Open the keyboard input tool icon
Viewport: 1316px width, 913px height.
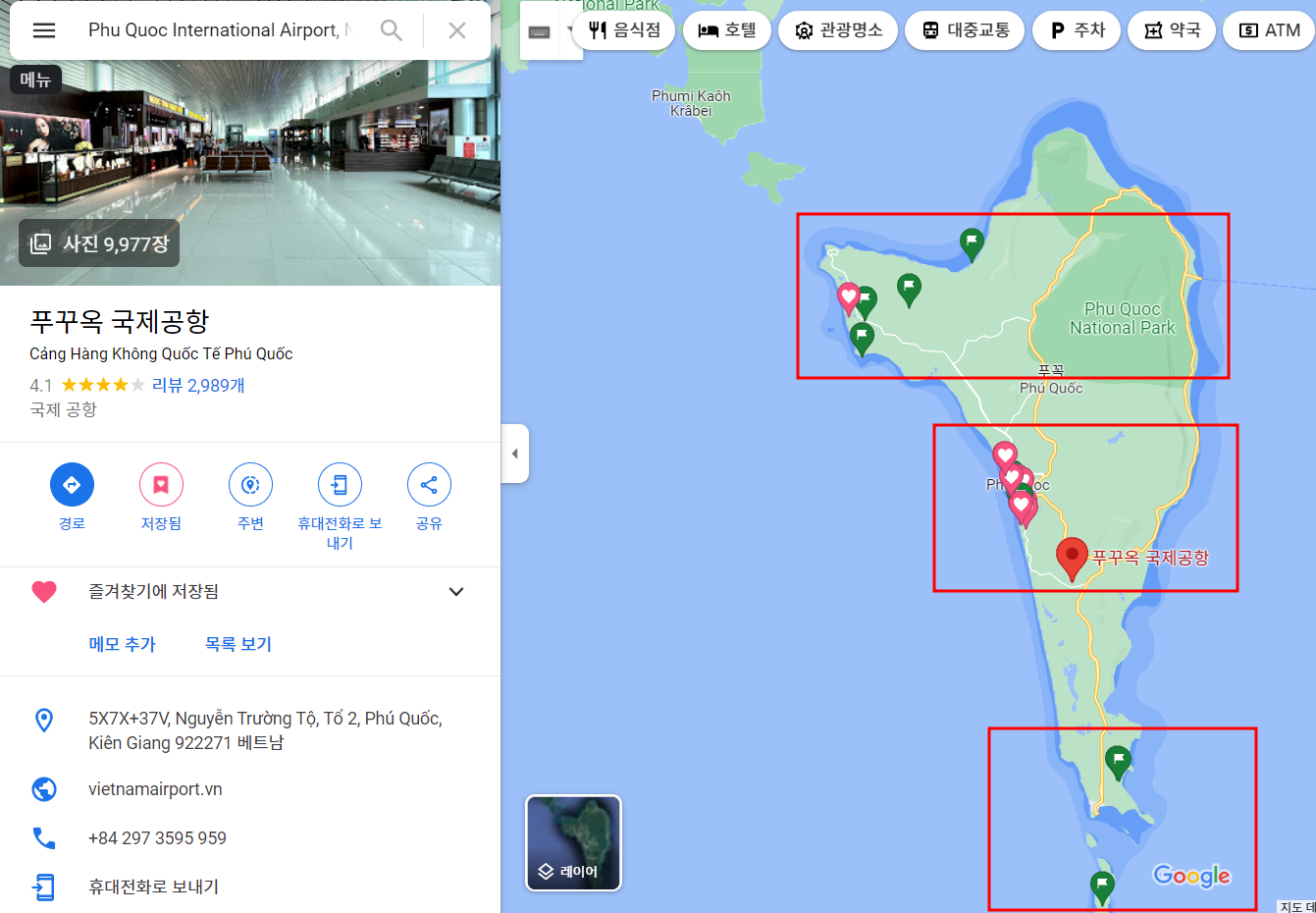pos(539,31)
